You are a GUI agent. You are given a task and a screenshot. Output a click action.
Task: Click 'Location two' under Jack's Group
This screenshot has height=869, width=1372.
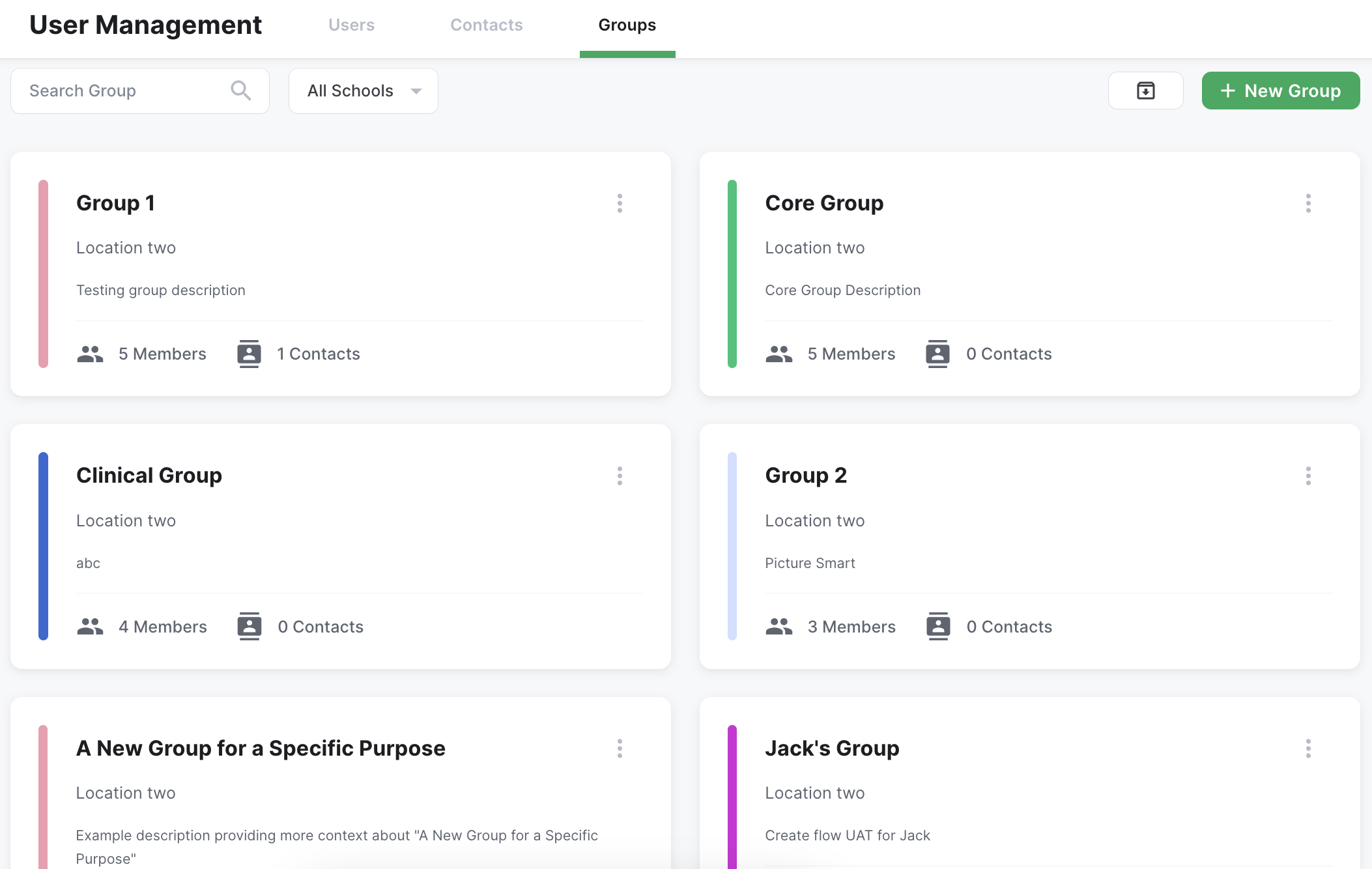[x=815, y=793]
